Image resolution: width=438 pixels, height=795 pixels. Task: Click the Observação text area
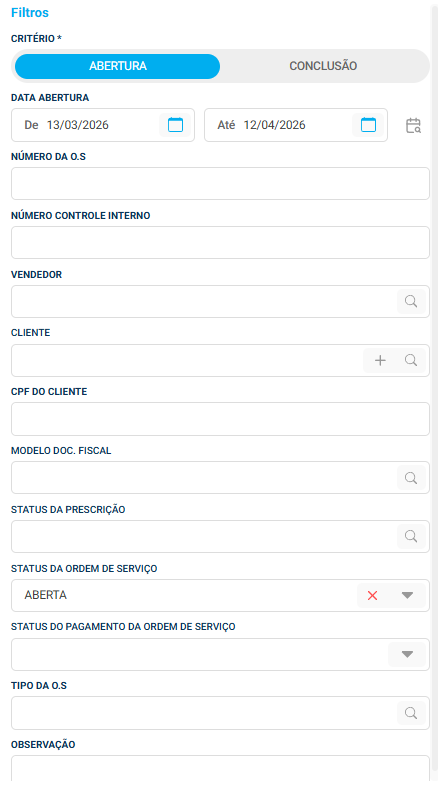pos(220,768)
